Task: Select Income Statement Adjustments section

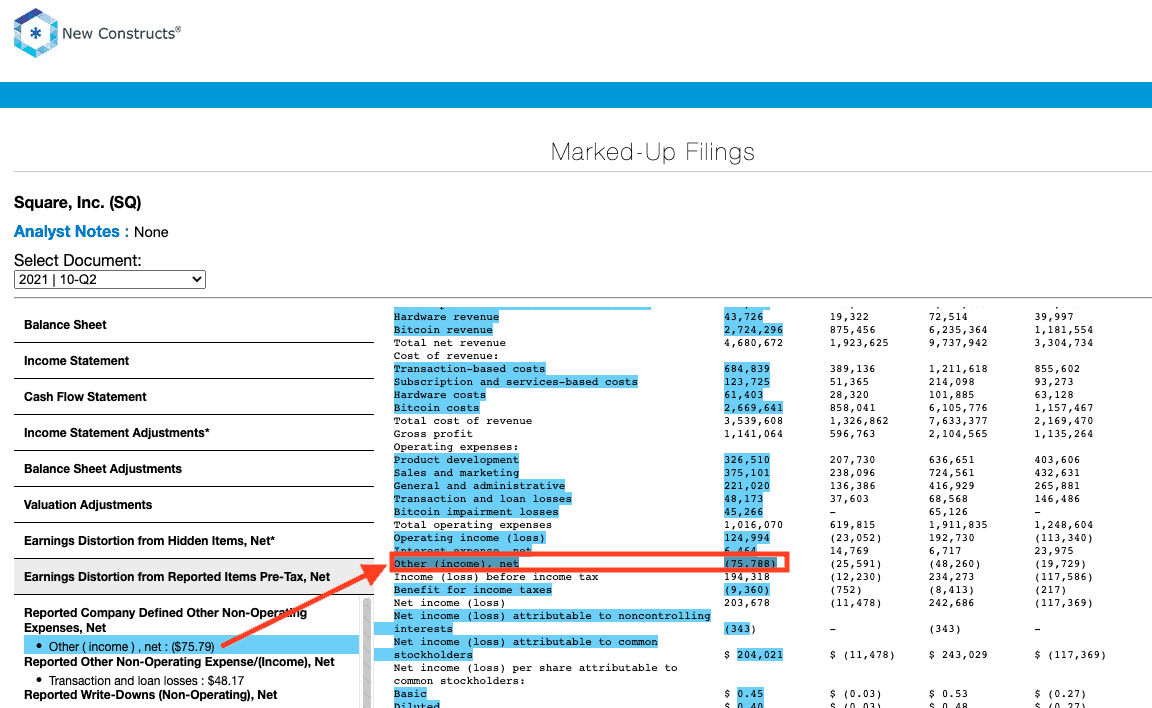Action: pyautogui.click(x=194, y=433)
